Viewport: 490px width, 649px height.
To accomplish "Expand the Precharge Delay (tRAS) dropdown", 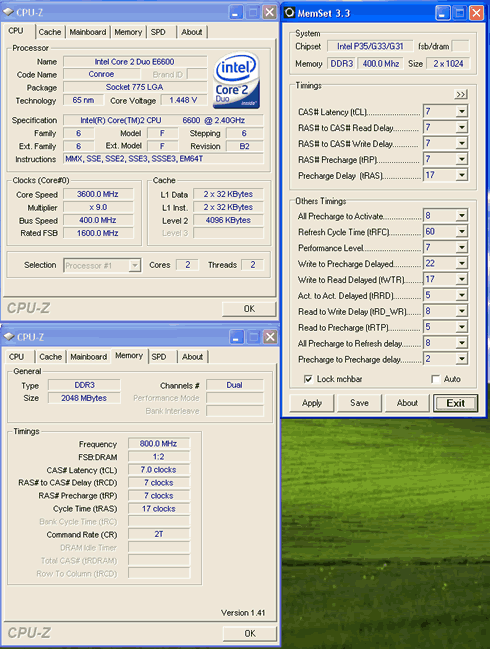I will pyautogui.click(x=461, y=175).
